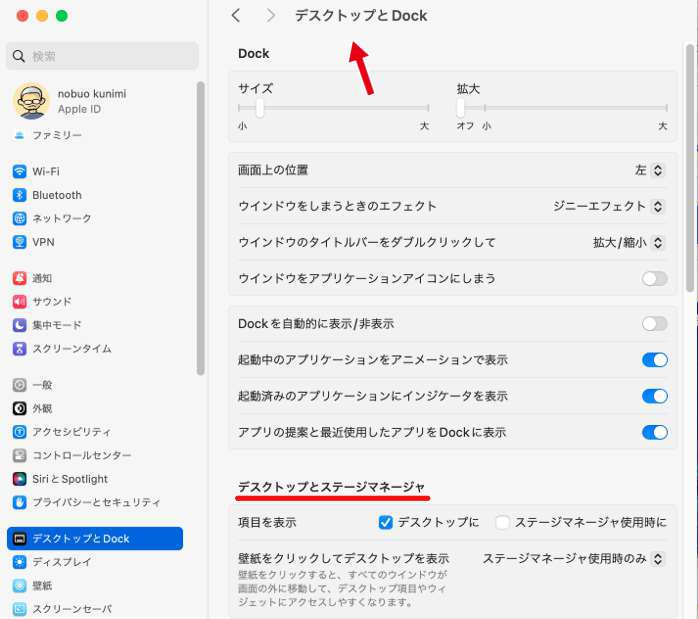
Task: Enable ウインドウをアプリケーションアイコンにしまう toggle
Action: point(654,278)
